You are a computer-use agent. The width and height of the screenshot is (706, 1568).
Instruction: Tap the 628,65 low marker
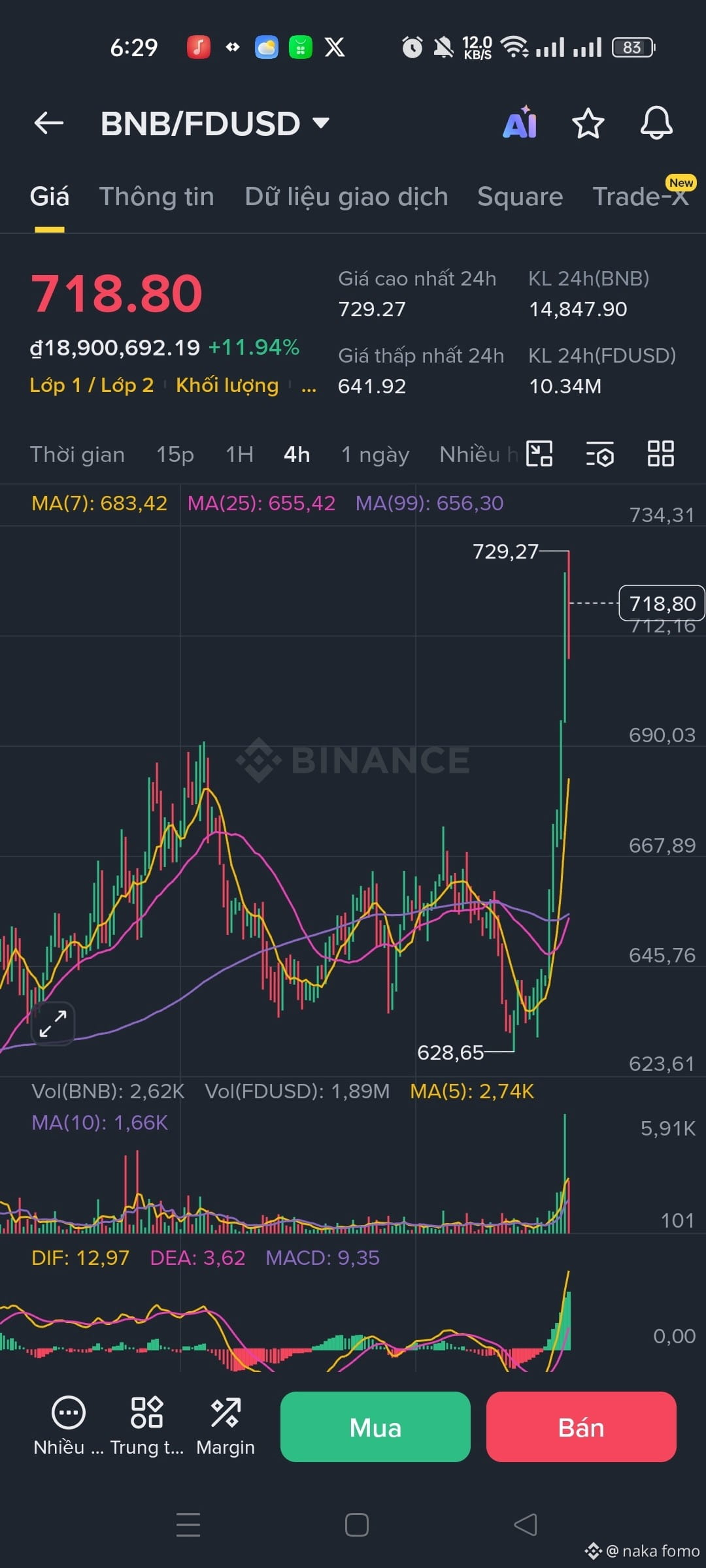click(450, 1053)
